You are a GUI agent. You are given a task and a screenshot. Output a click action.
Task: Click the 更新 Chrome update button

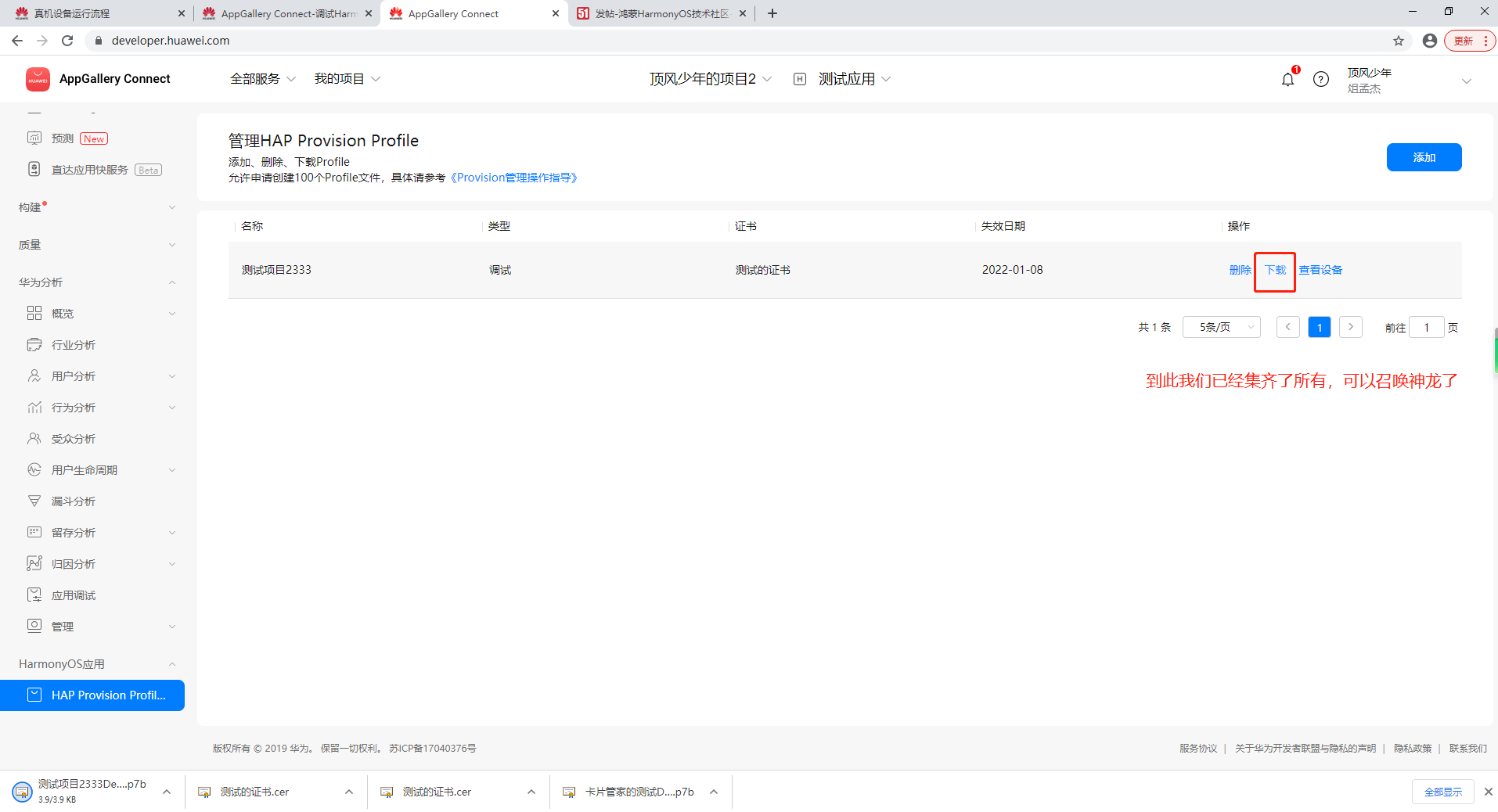tap(1469, 41)
